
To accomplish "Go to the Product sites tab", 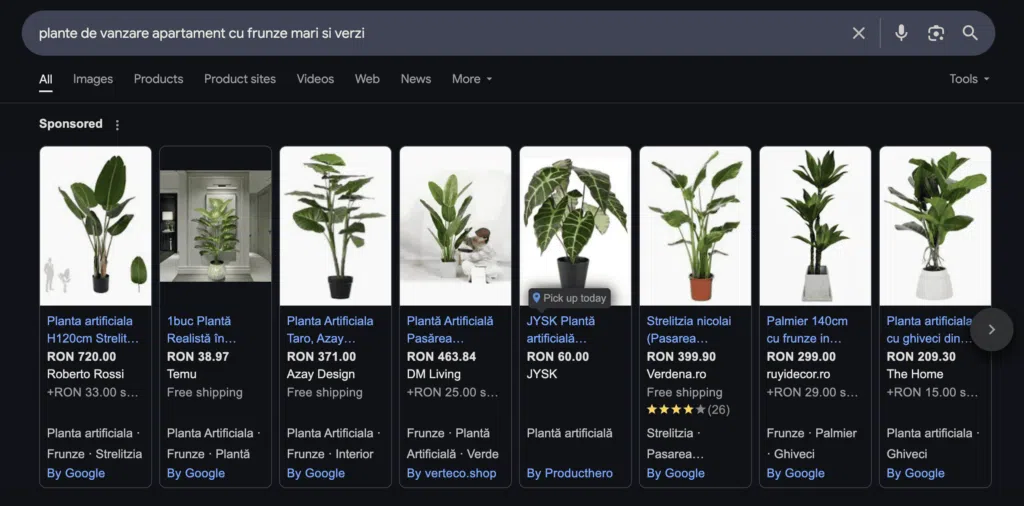I will point(240,79).
